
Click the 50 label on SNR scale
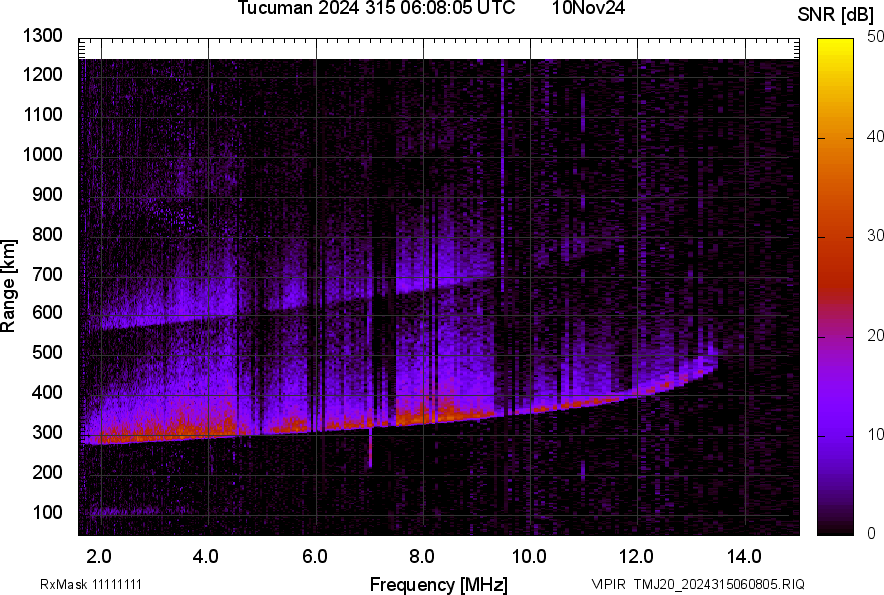click(876, 36)
